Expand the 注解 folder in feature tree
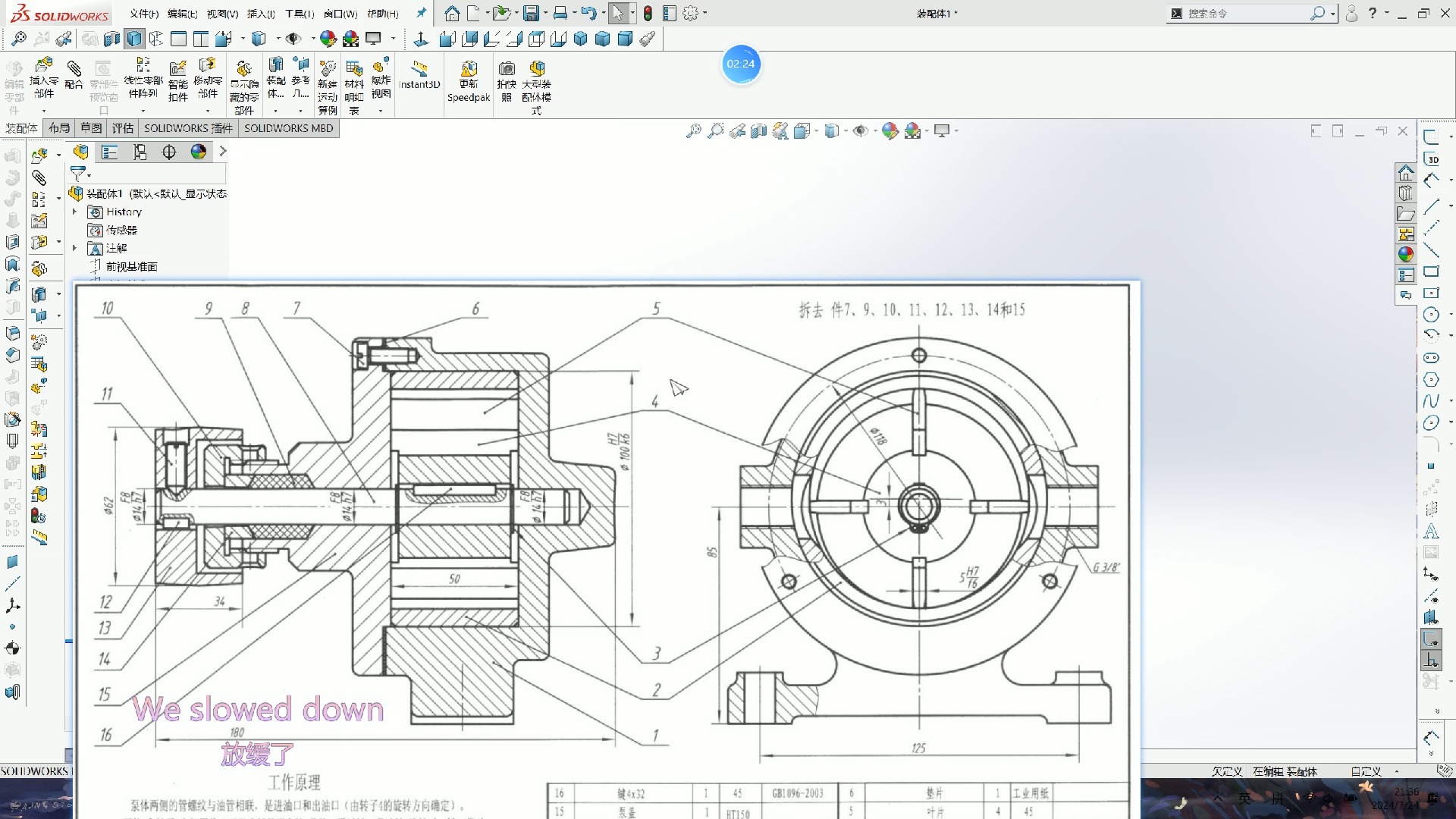The width and height of the screenshot is (1456, 819). [74, 248]
